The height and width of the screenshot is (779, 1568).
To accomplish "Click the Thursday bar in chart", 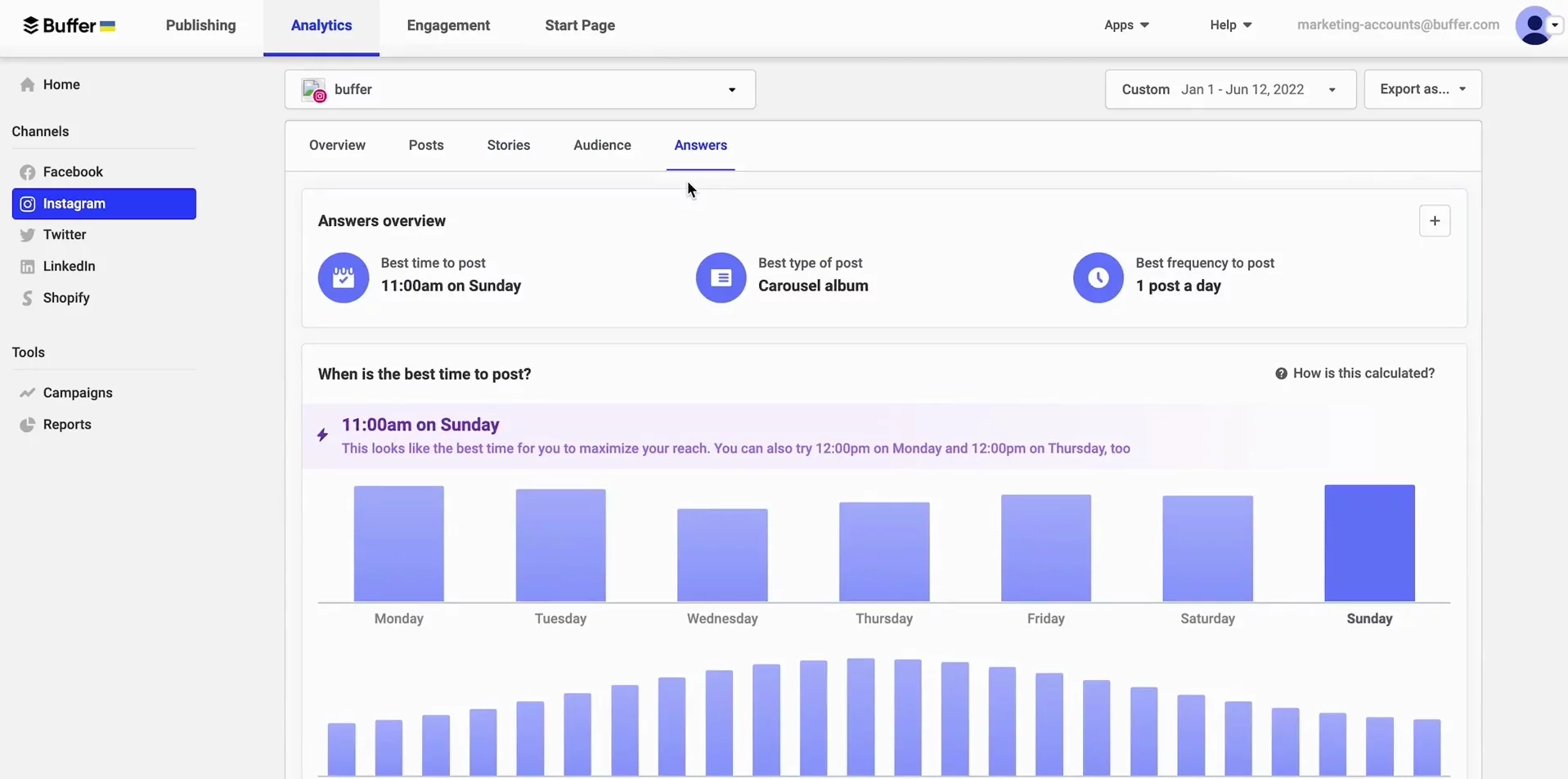I will [884, 552].
